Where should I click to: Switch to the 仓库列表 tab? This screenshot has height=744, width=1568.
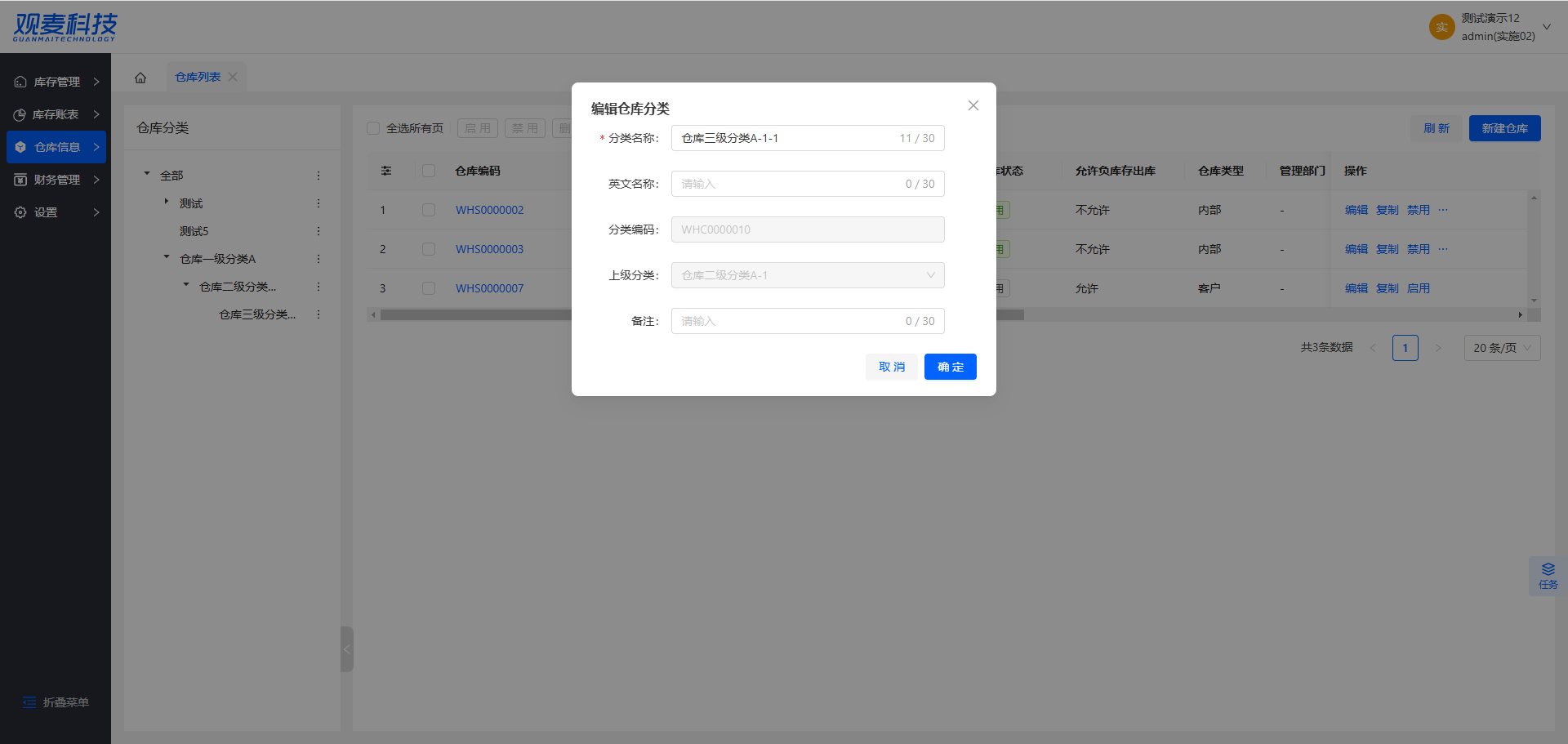(198, 77)
